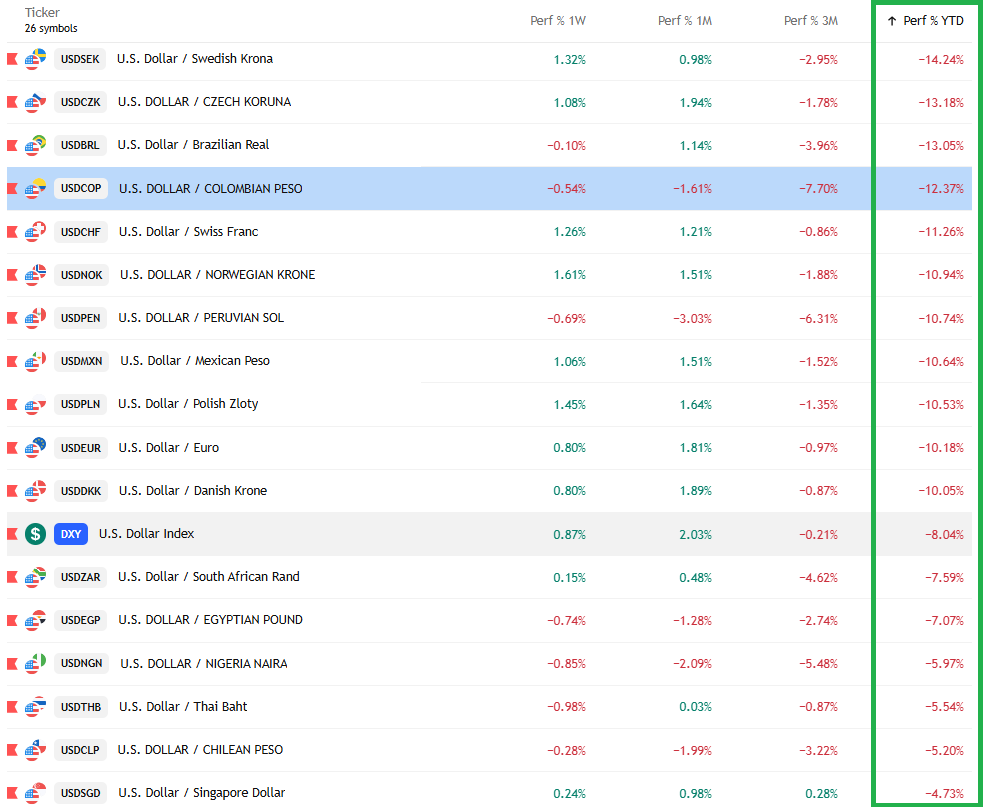Click the red flag icon for DXY
The image size is (983, 807).
pyautogui.click(x=12, y=534)
